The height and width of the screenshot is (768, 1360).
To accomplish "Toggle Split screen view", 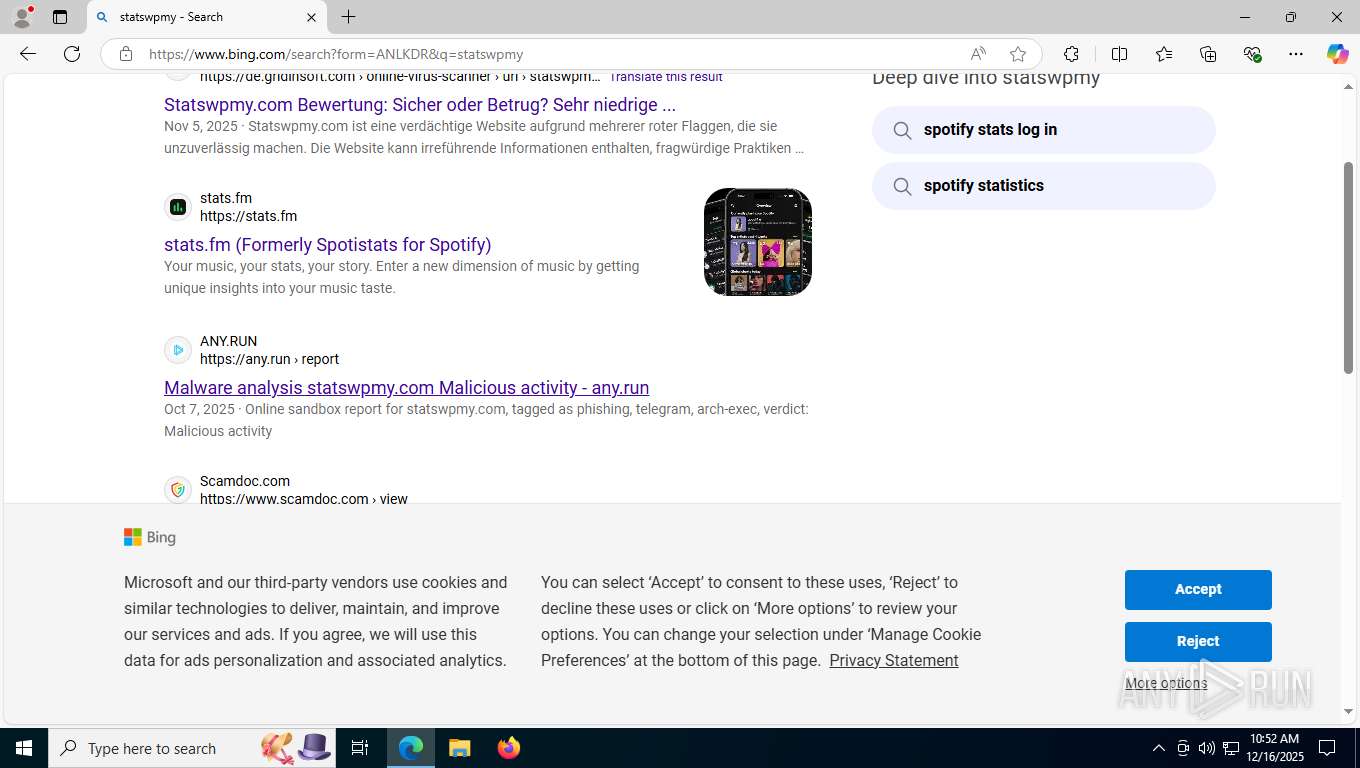I will coord(1119,54).
